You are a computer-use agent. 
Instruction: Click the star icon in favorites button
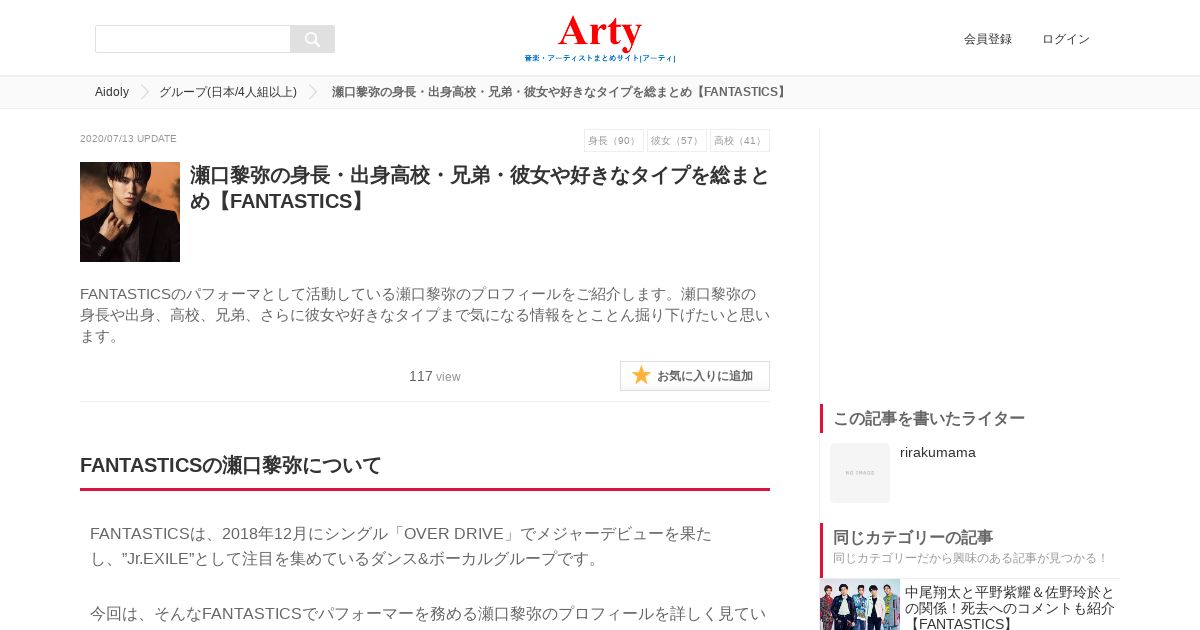coord(641,375)
